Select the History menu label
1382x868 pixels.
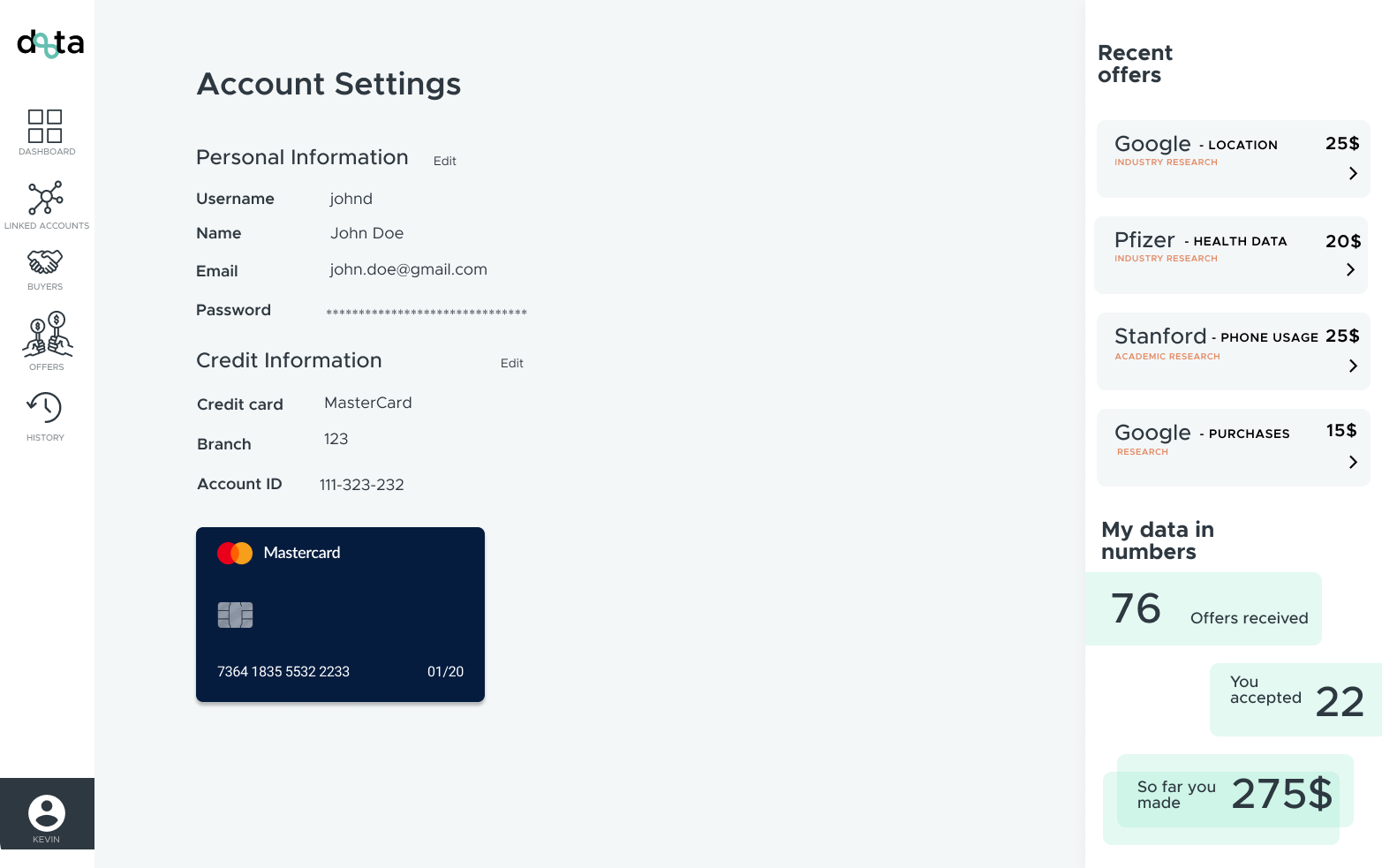45,438
